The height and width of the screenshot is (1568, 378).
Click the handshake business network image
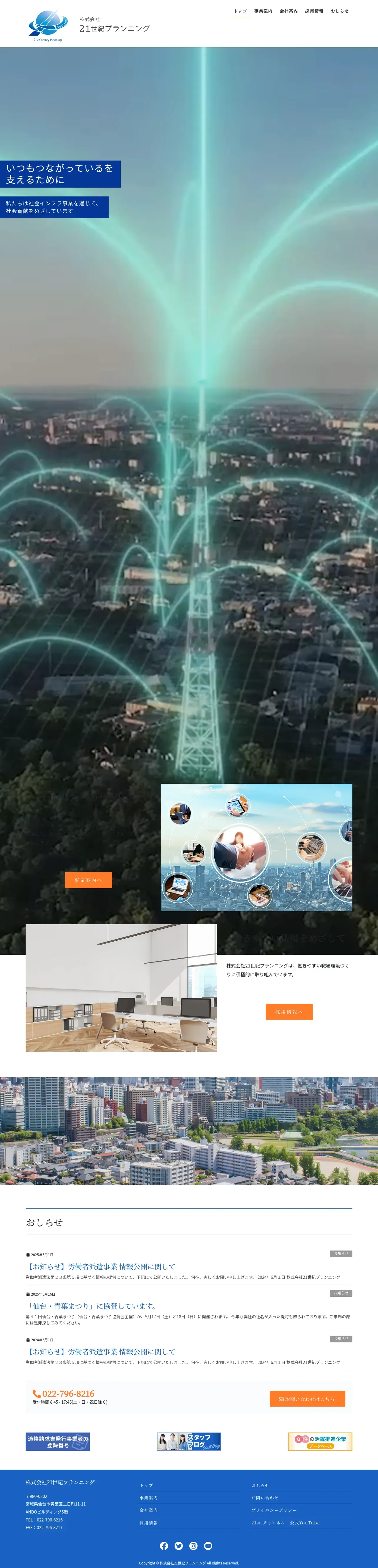coord(256,847)
